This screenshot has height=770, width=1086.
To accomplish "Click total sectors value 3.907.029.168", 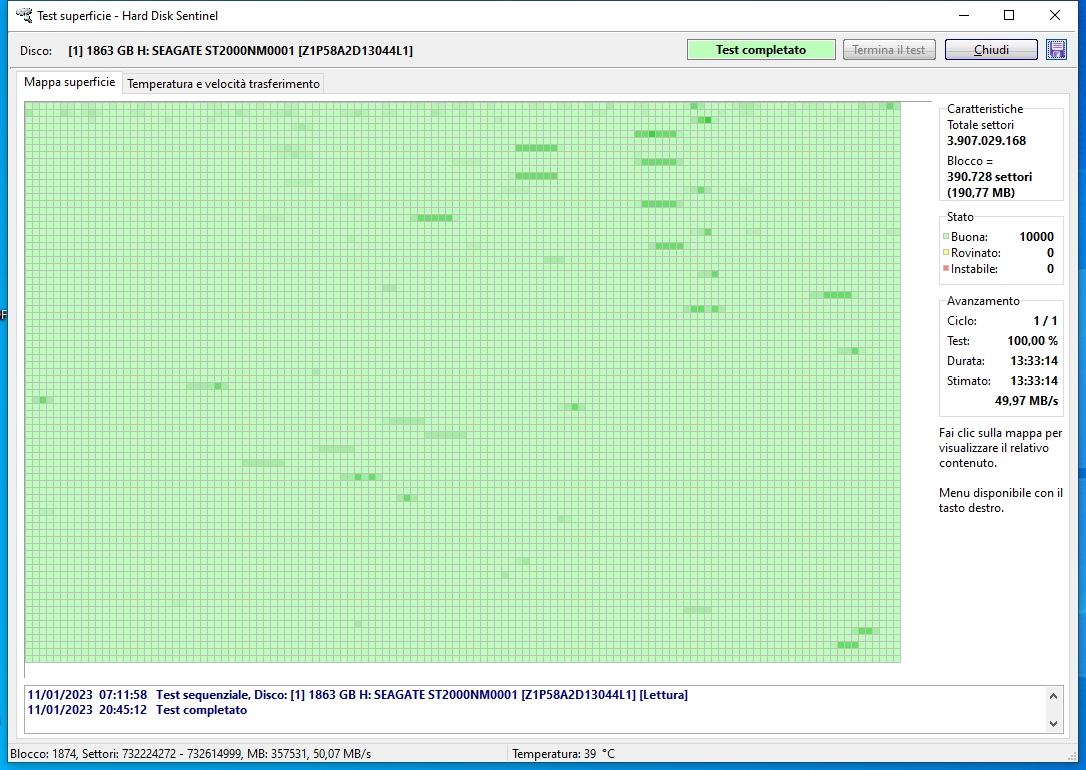I will 986,141.
